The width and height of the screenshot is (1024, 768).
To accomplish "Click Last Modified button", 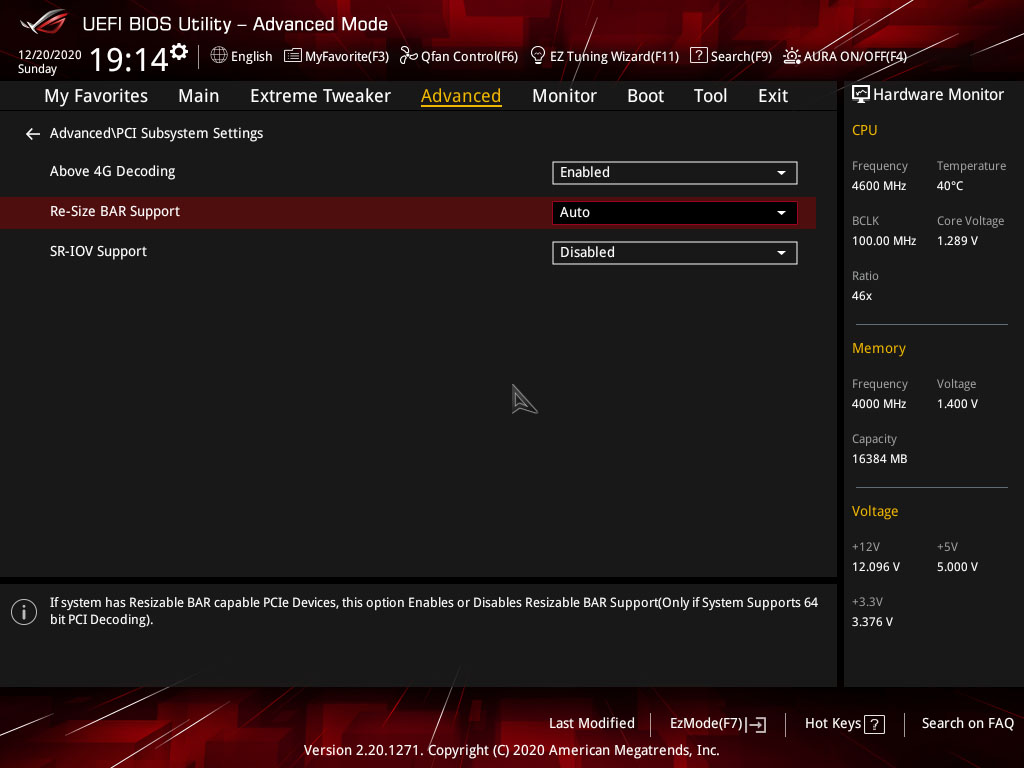I will coord(592,724).
